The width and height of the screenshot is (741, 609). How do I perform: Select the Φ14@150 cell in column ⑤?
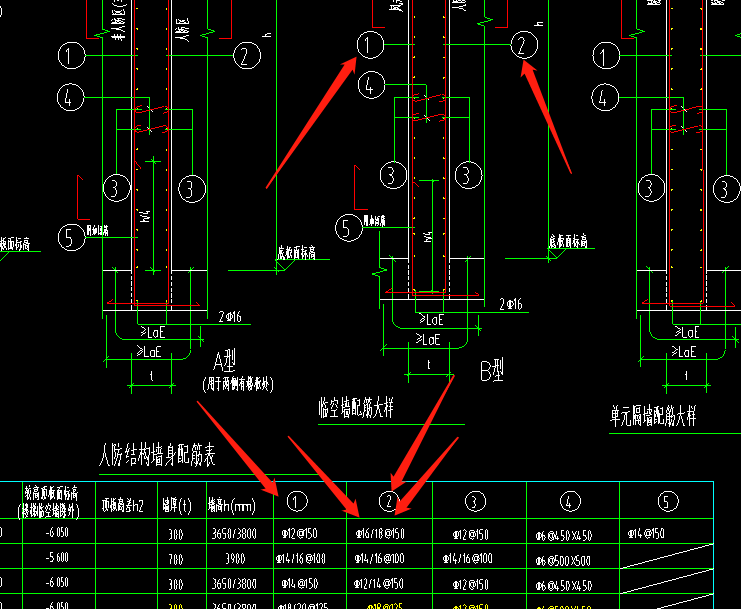pos(646,533)
